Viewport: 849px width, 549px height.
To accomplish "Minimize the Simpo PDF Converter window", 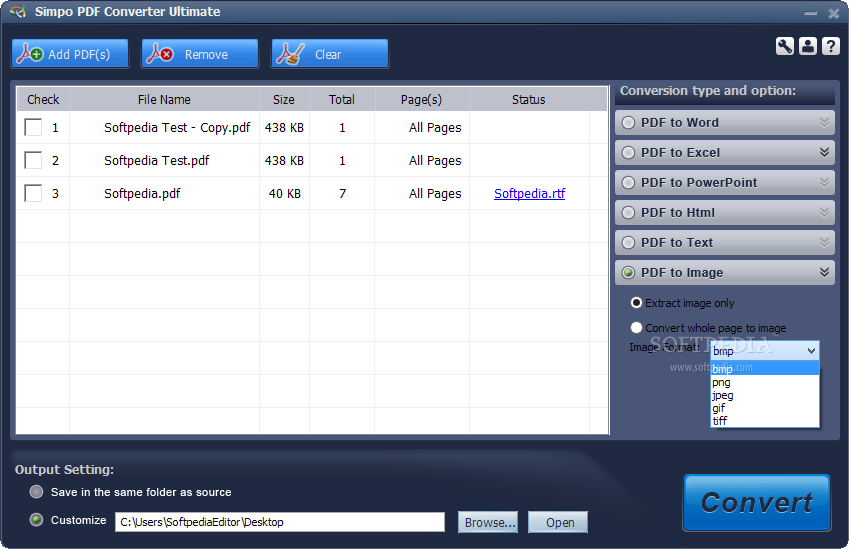I will coord(811,13).
